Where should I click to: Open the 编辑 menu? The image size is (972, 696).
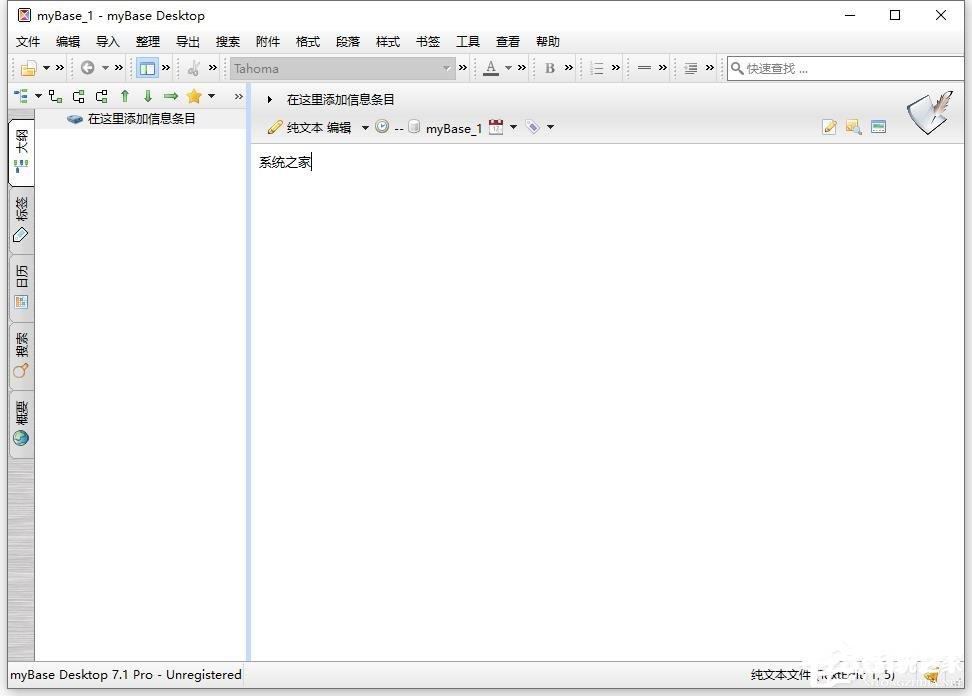(x=68, y=42)
